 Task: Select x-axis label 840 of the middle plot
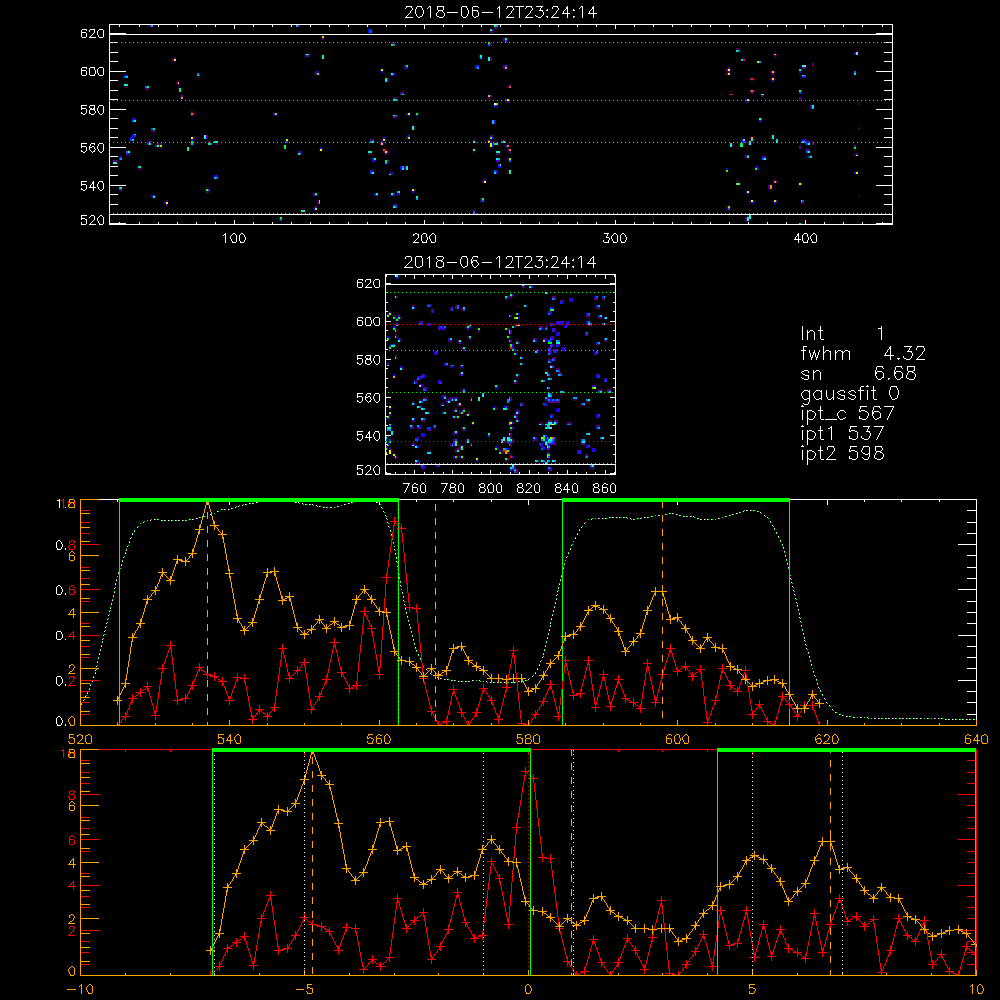coord(566,489)
